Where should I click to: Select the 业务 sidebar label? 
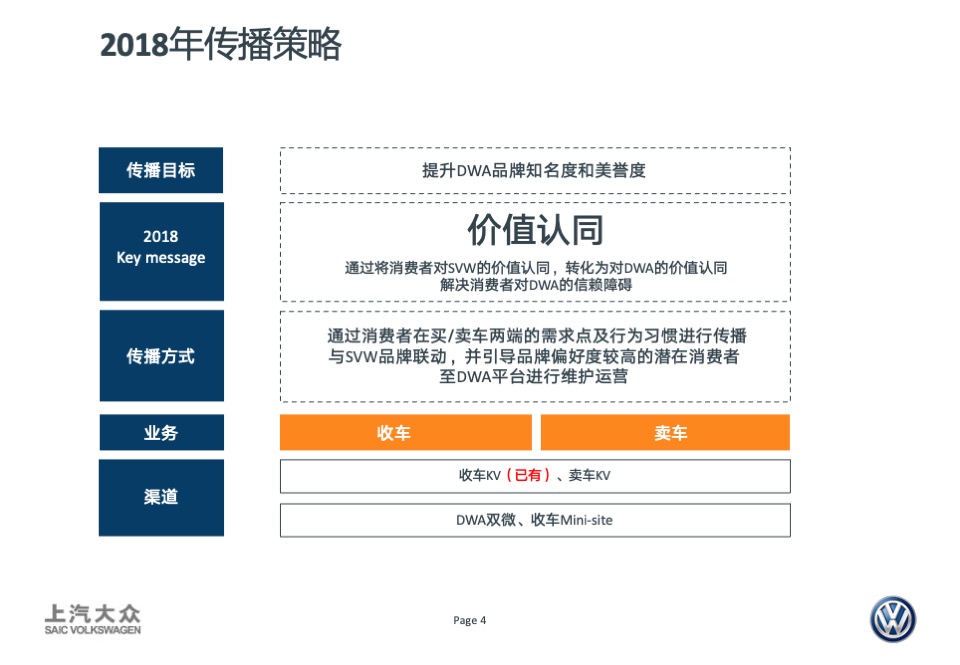coord(160,432)
